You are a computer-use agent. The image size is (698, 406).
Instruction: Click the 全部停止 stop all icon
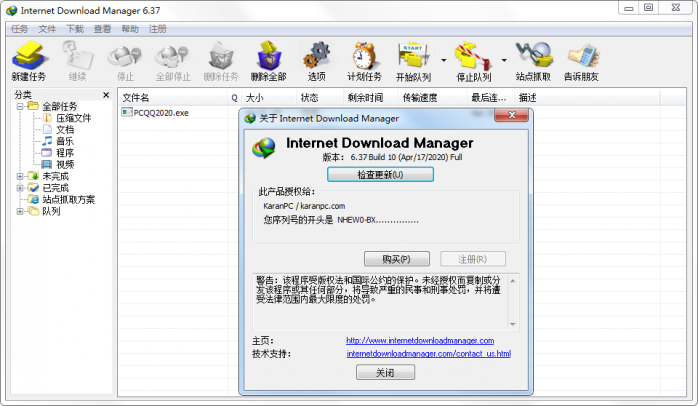coord(173,61)
